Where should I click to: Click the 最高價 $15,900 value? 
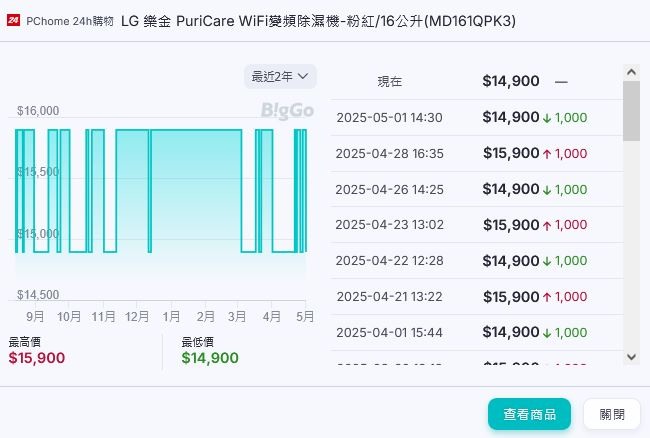point(37,358)
